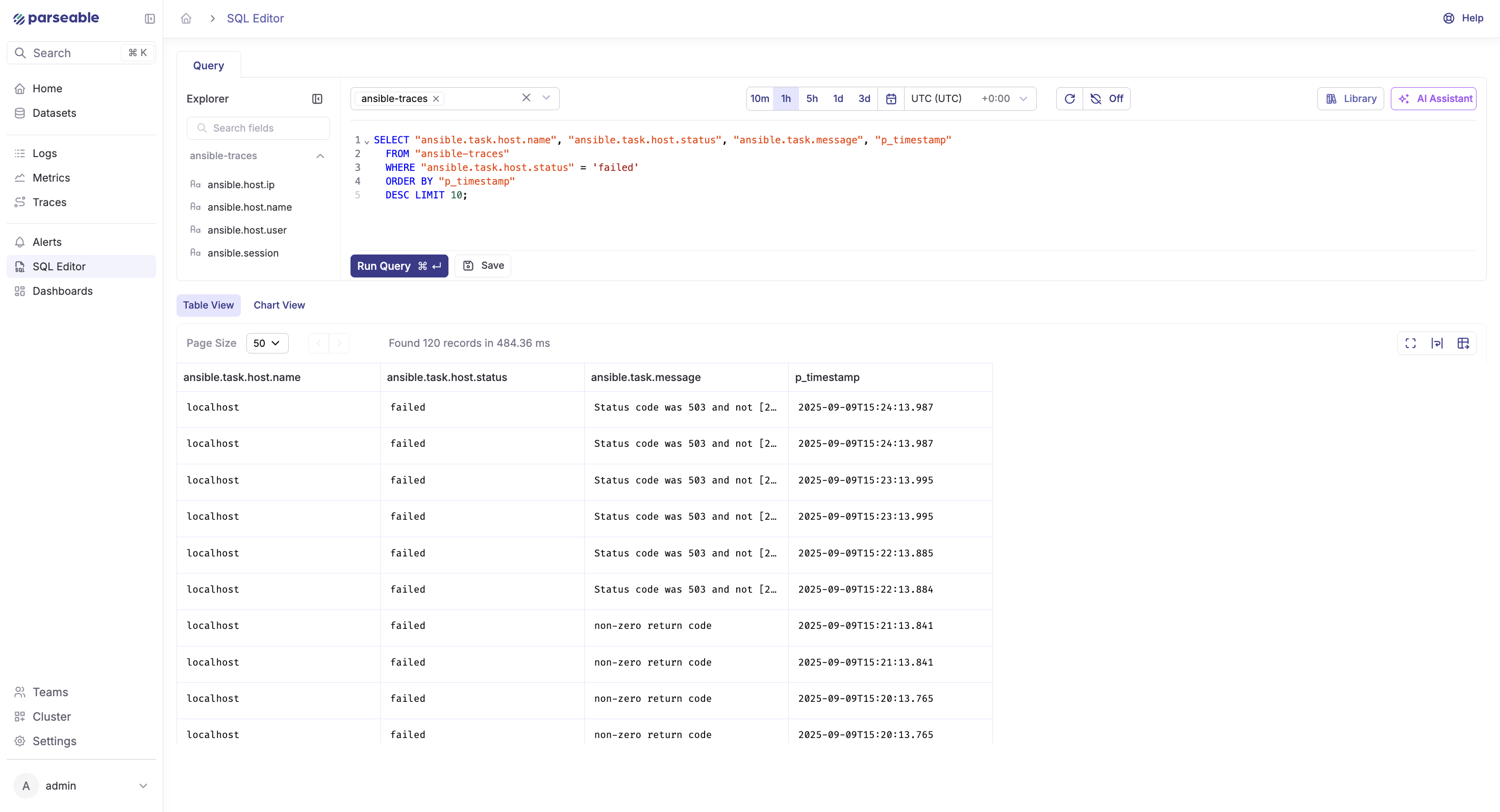1500x812 pixels.
Task: Click the refresh icon
Action: pyautogui.click(x=1070, y=99)
